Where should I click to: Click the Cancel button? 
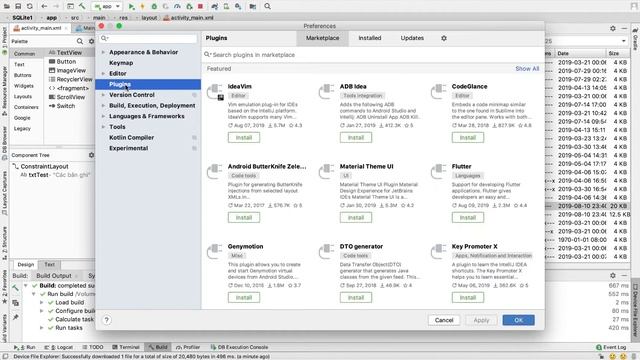444,320
